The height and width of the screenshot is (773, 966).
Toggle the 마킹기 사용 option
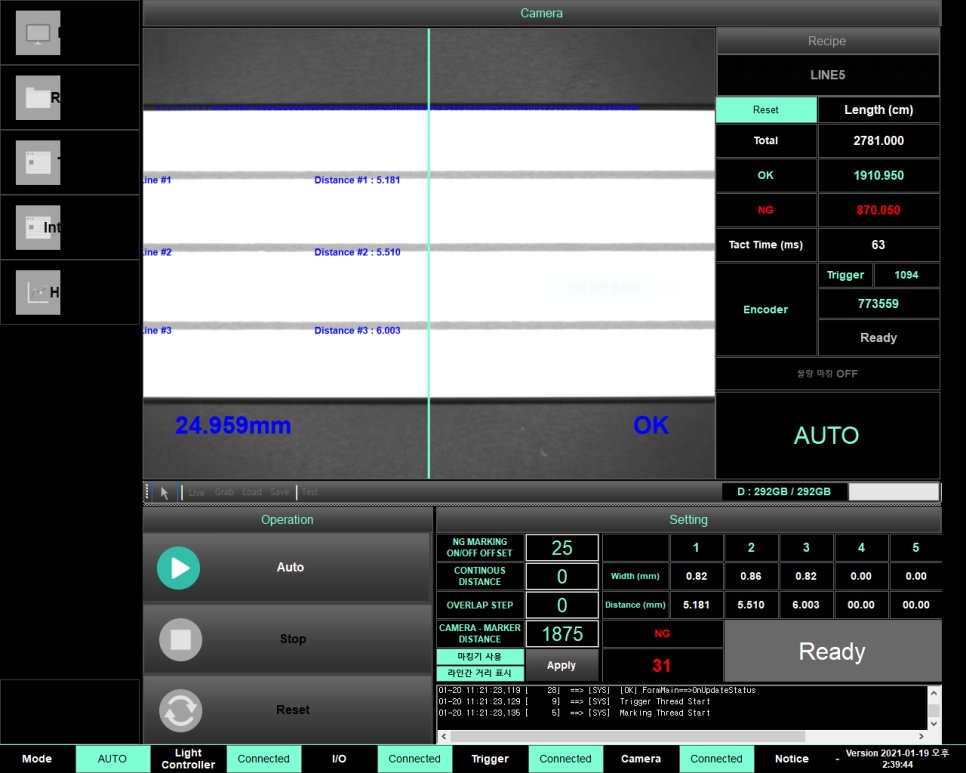coord(480,657)
